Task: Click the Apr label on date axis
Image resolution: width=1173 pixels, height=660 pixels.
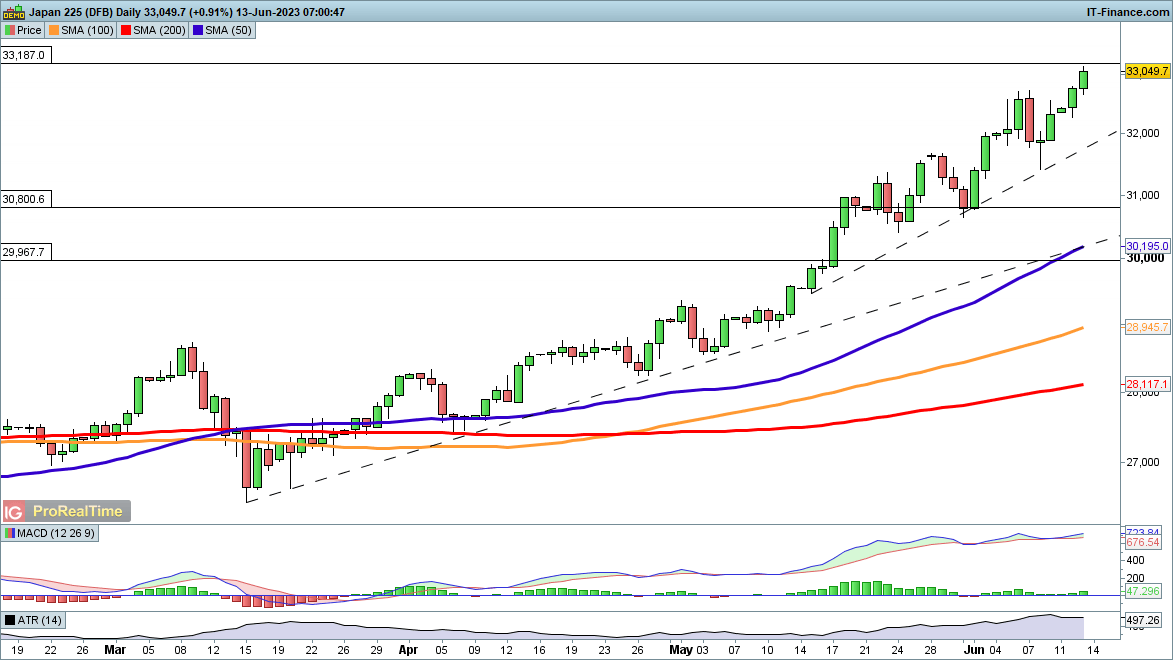Action: pyautogui.click(x=408, y=650)
